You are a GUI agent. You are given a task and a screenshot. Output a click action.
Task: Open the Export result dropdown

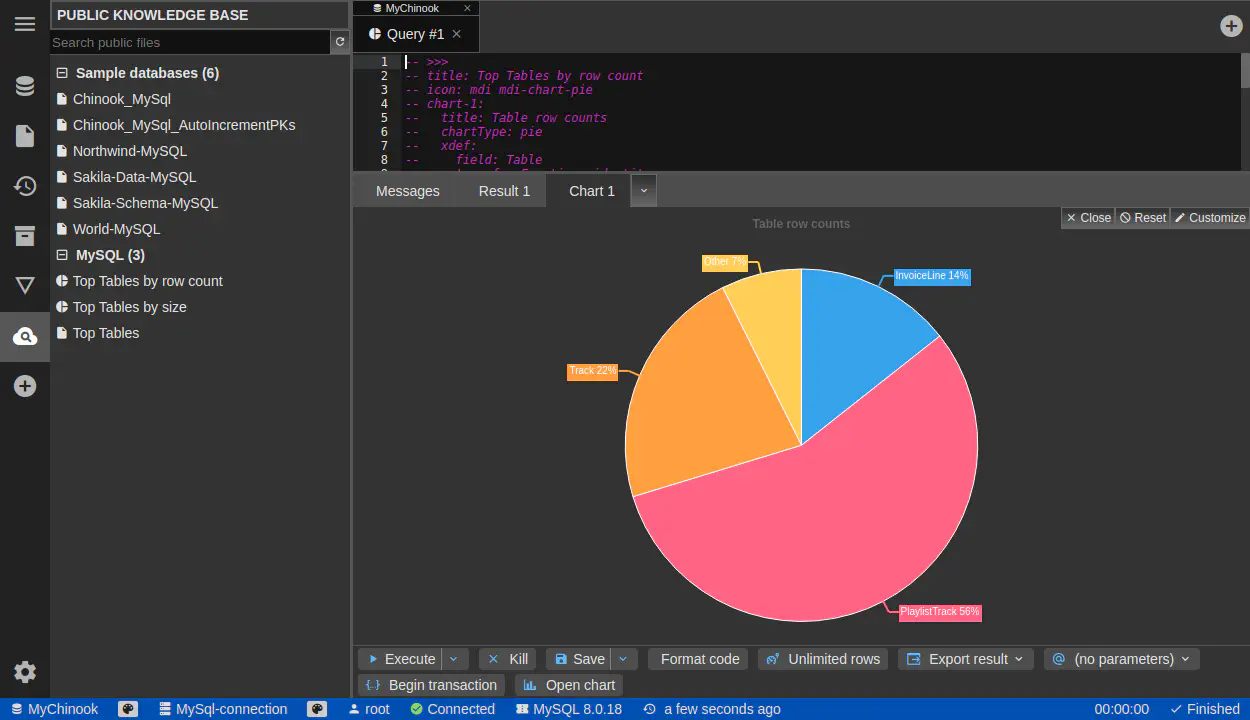[x=965, y=659]
